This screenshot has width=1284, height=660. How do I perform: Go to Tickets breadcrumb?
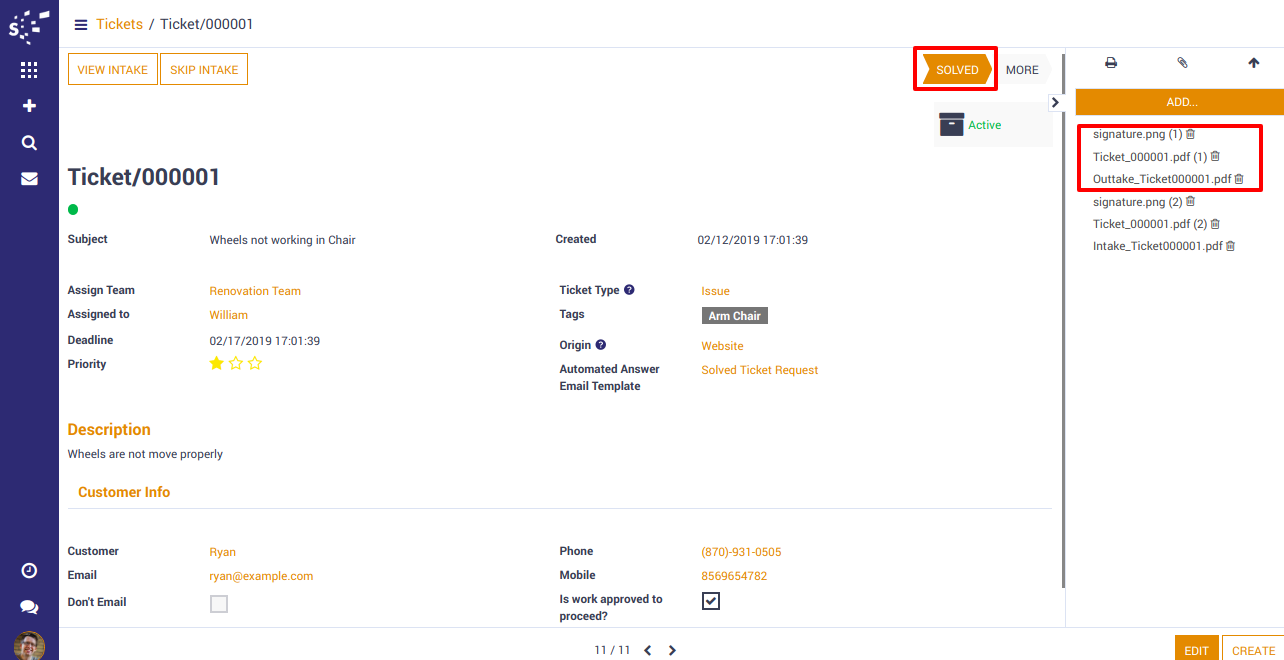[x=119, y=24]
